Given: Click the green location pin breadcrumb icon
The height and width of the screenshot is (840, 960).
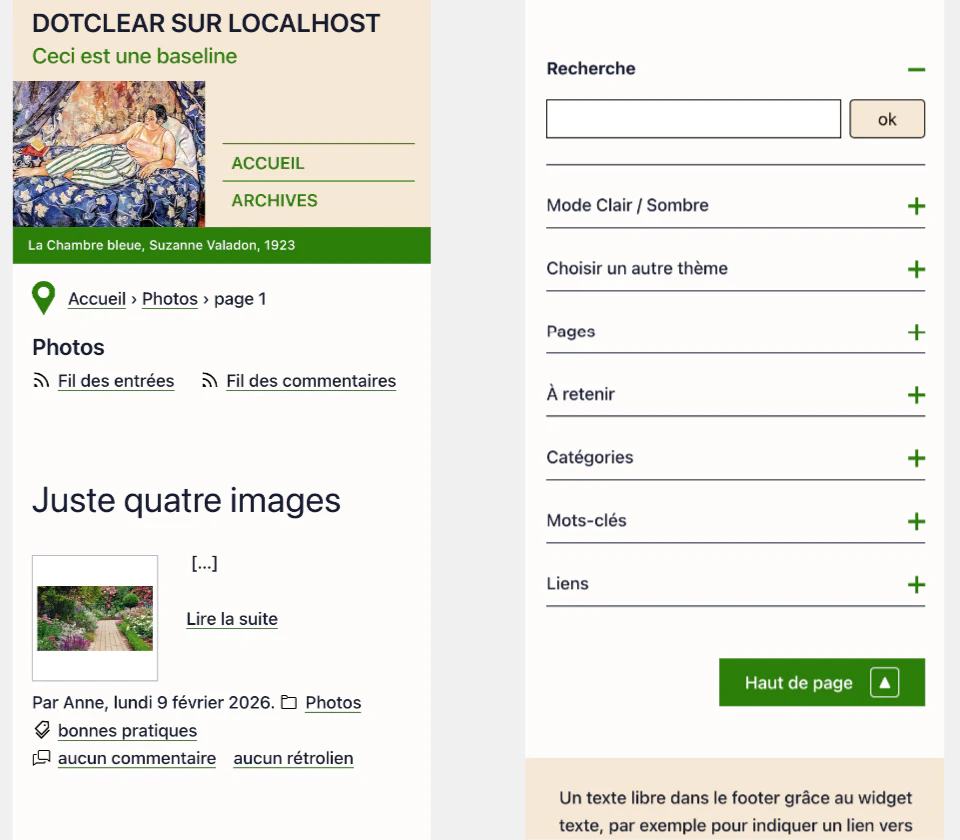Looking at the screenshot, I should pyautogui.click(x=43, y=298).
